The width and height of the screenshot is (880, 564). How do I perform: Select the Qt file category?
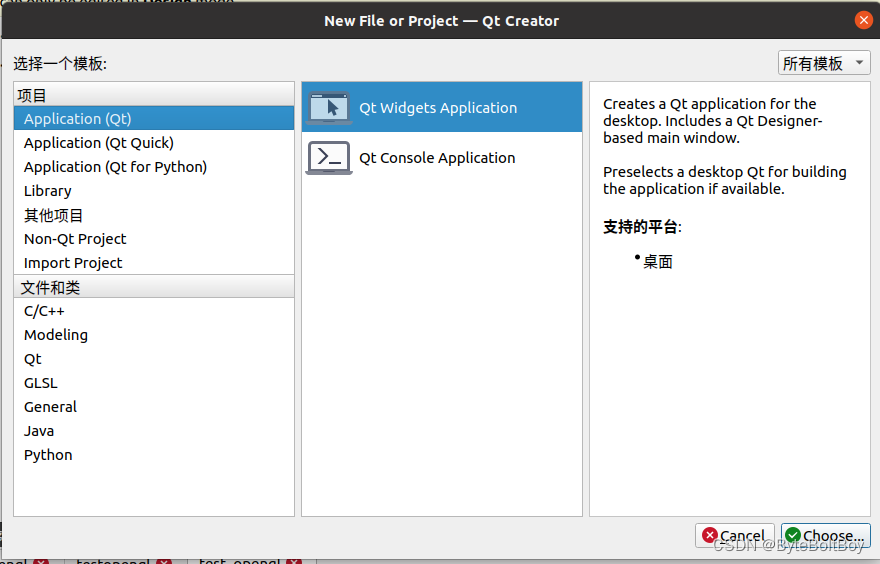click(x=154, y=359)
